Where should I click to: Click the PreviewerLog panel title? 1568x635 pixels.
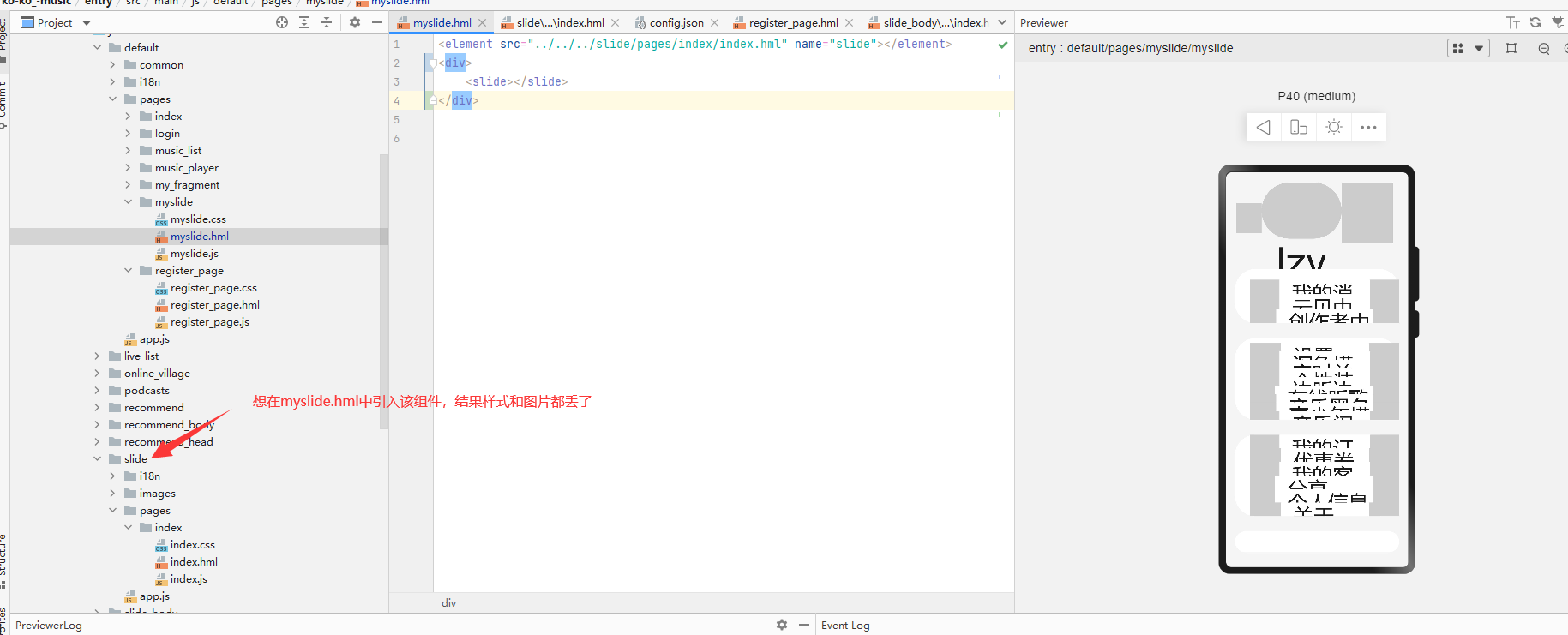point(49,626)
